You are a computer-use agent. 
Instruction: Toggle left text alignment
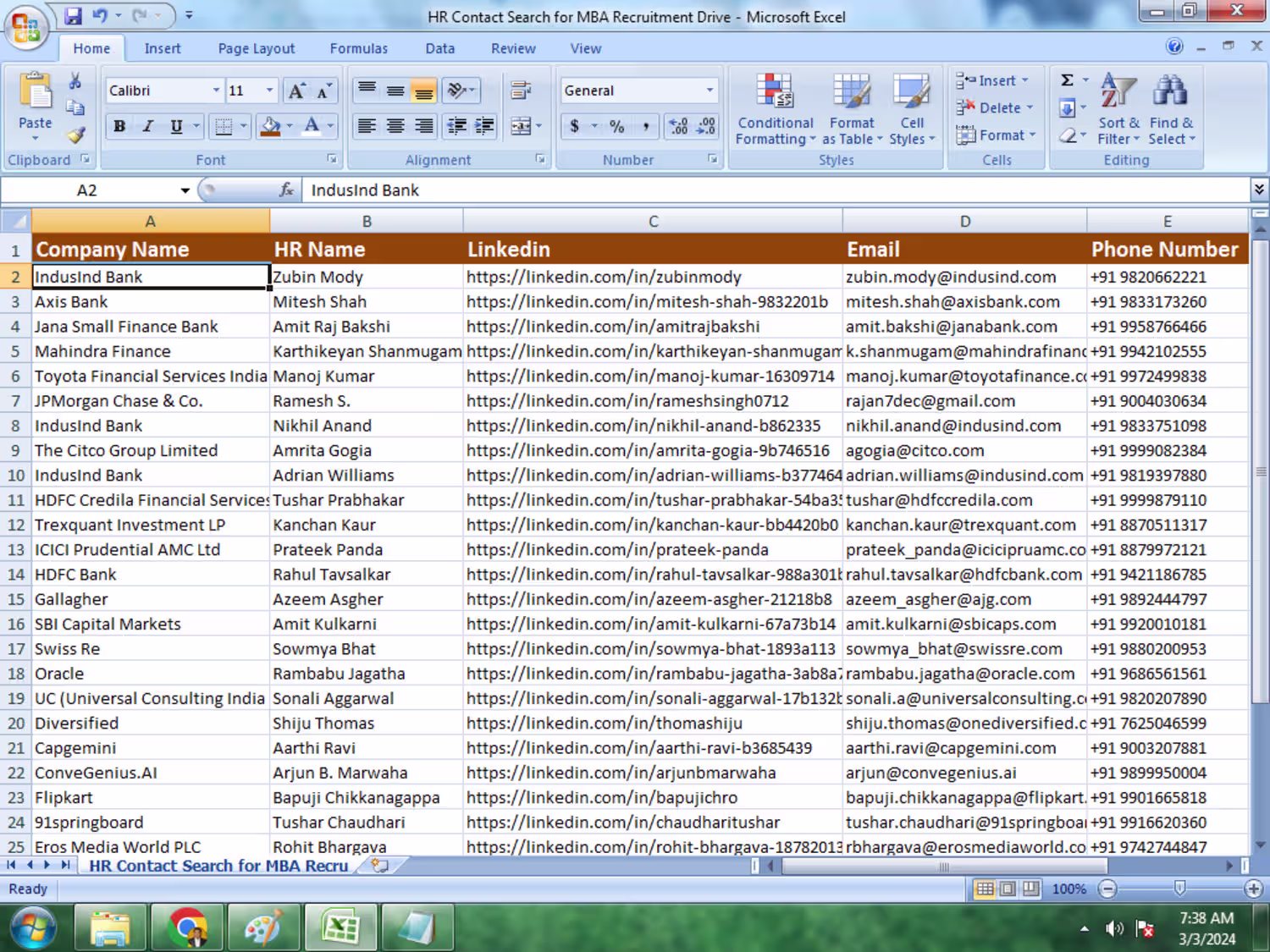367,126
